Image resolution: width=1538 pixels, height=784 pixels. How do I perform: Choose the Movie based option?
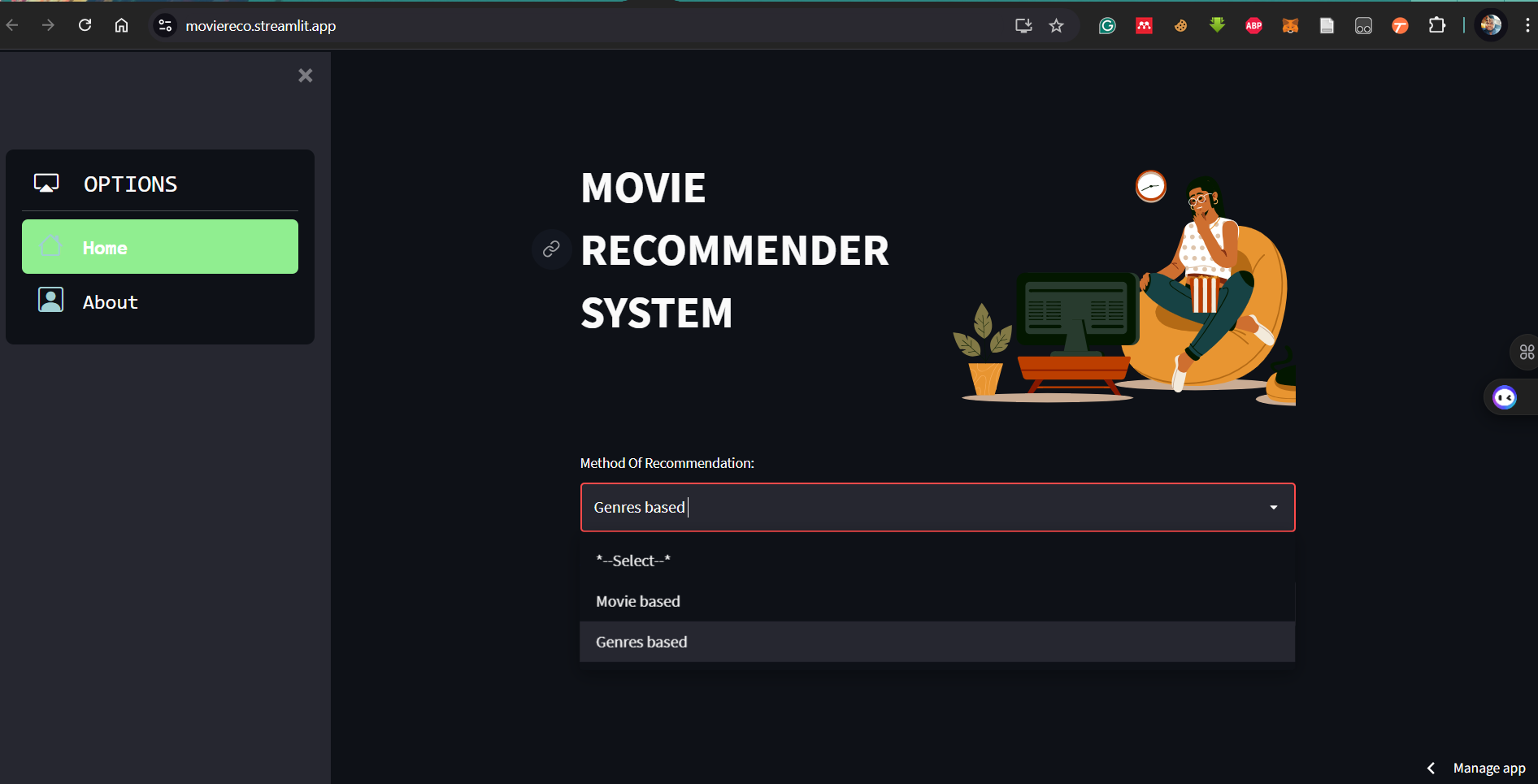(x=638, y=601)
